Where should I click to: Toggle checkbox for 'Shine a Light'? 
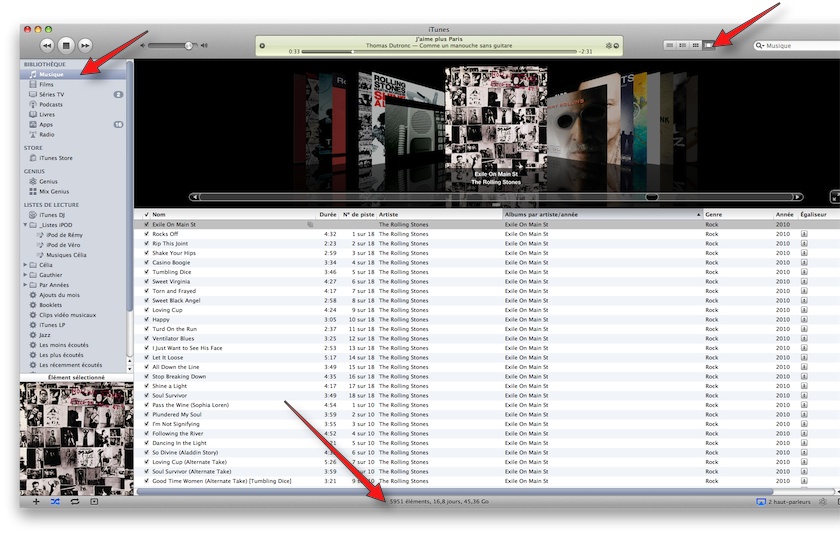[x=146, y=386]
